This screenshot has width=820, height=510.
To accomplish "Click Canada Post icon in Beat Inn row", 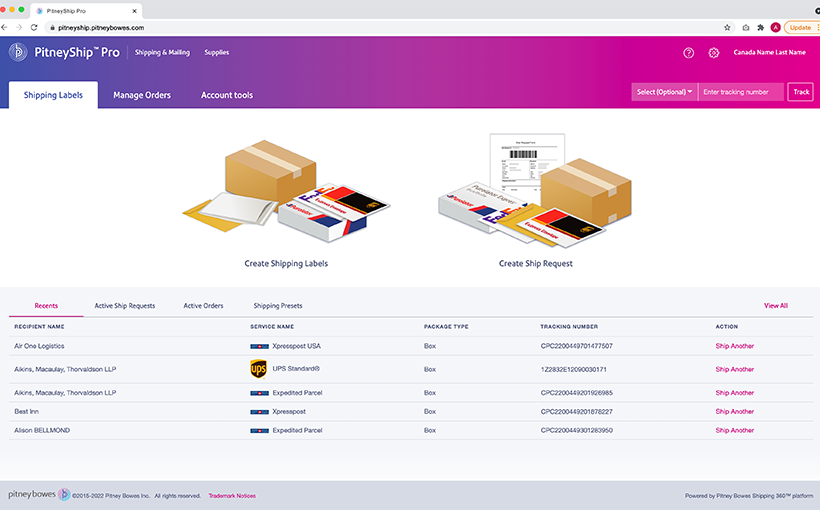I will pos(259,412).
